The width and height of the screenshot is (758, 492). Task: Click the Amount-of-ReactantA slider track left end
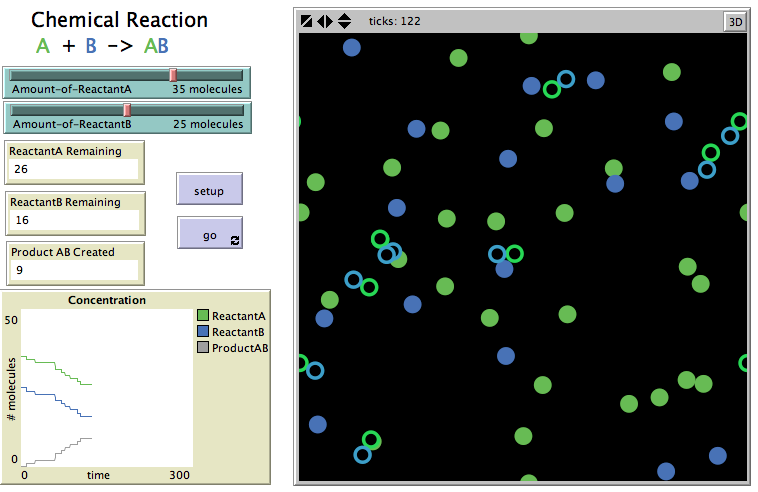pyautogui.click(x=16, y=75)
